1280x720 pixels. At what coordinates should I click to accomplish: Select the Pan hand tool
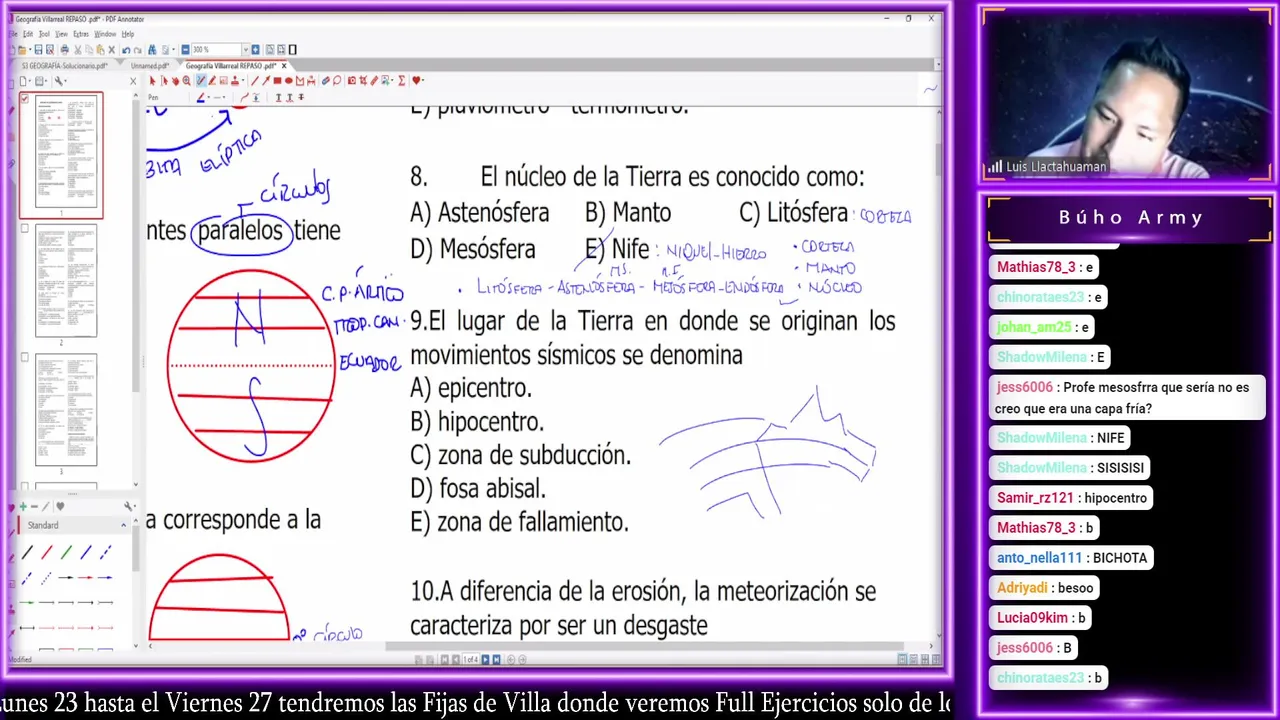pyautogui.click(x=176, y=81)
